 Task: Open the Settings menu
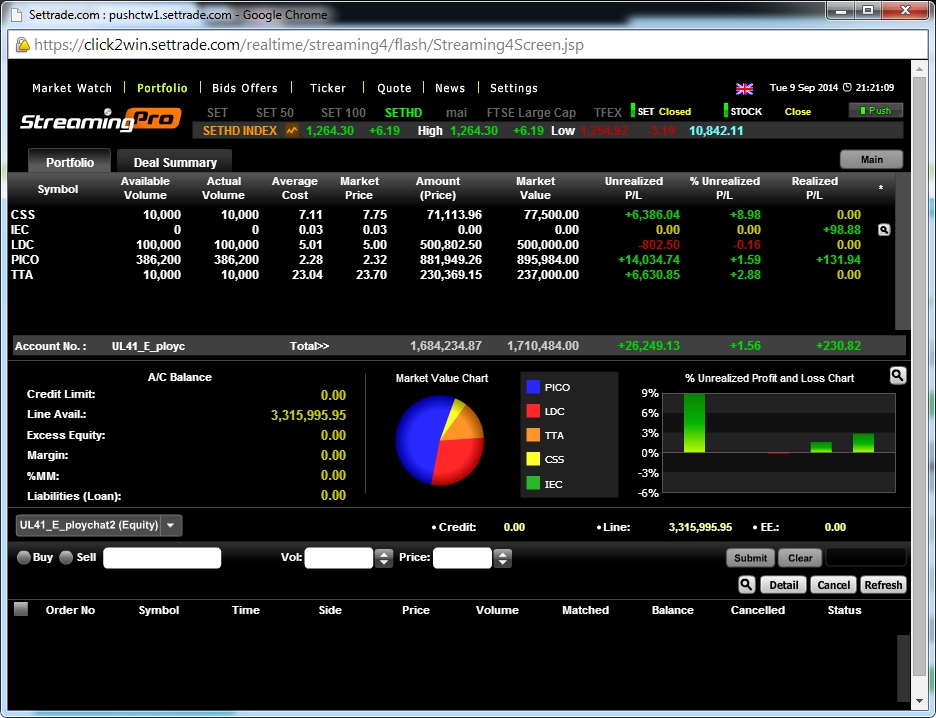click(514, 88)
